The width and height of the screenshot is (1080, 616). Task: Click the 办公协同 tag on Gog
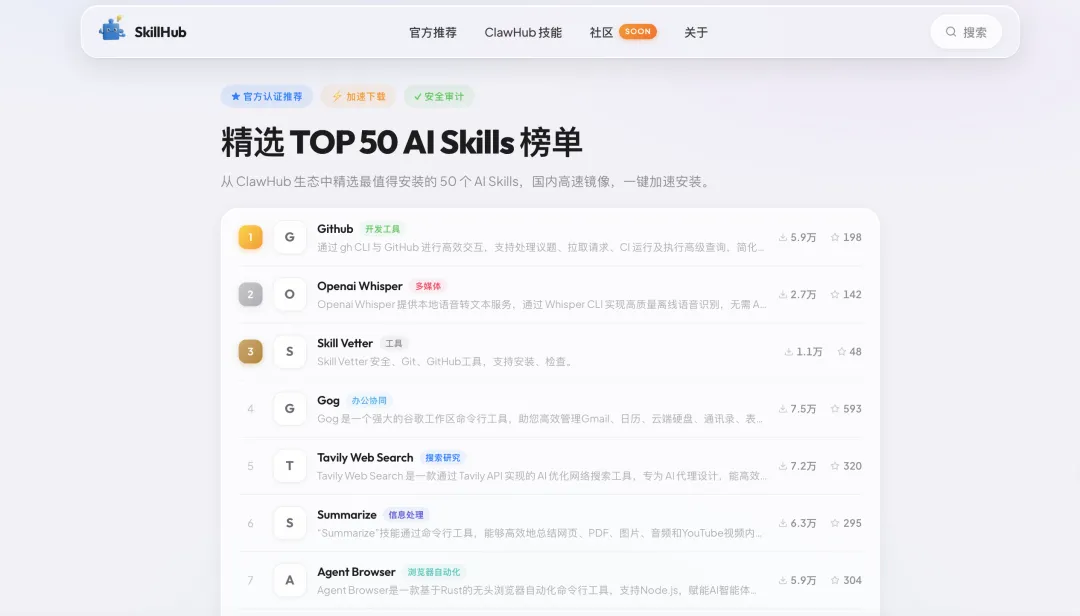[x=369, y=400]
